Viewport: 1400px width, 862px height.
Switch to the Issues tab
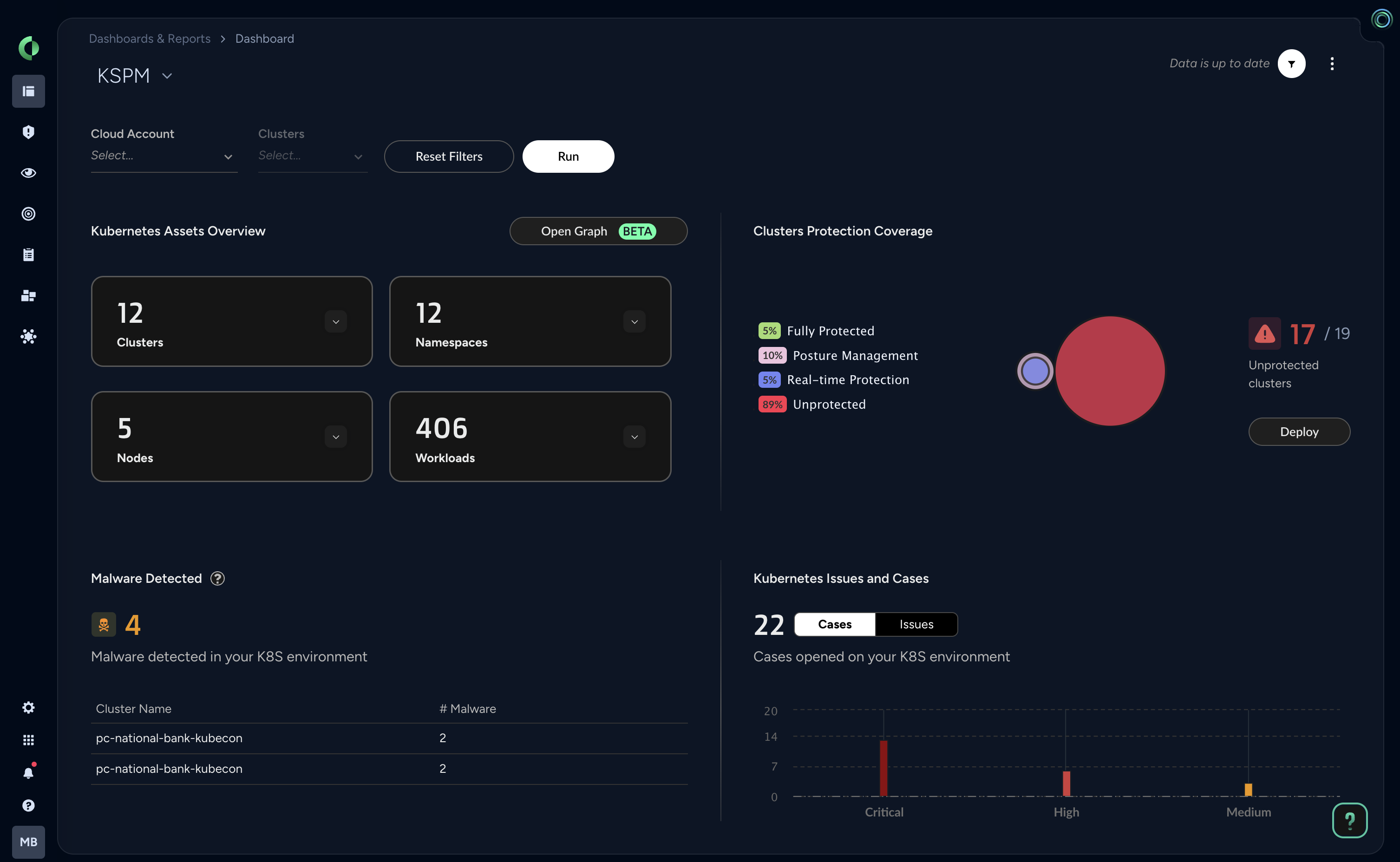click(916, 624)
